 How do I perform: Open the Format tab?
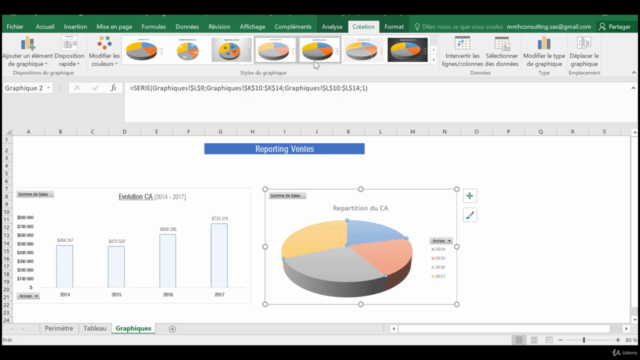click(394, 27)
